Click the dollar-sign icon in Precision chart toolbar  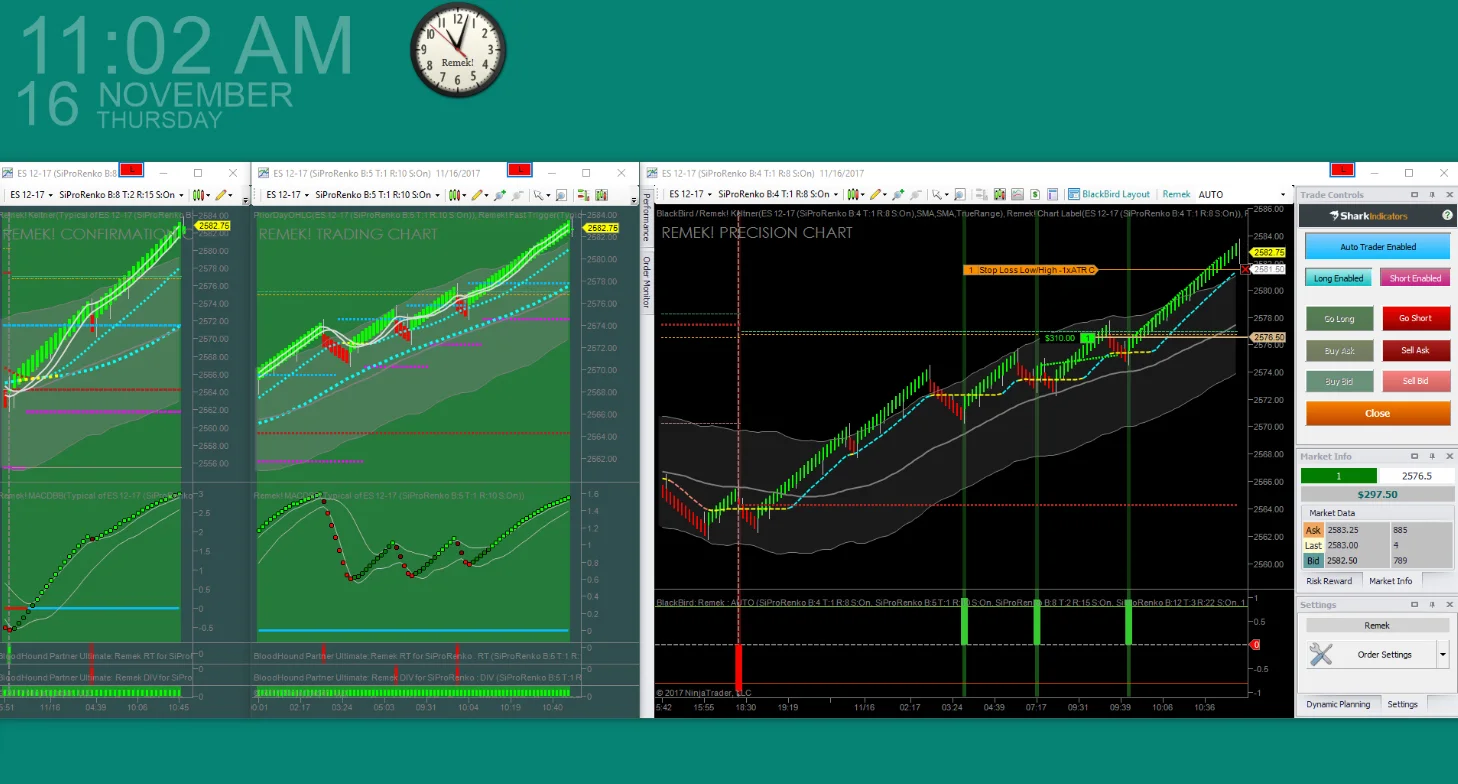pyautogui.click(x=1035, y=195)
